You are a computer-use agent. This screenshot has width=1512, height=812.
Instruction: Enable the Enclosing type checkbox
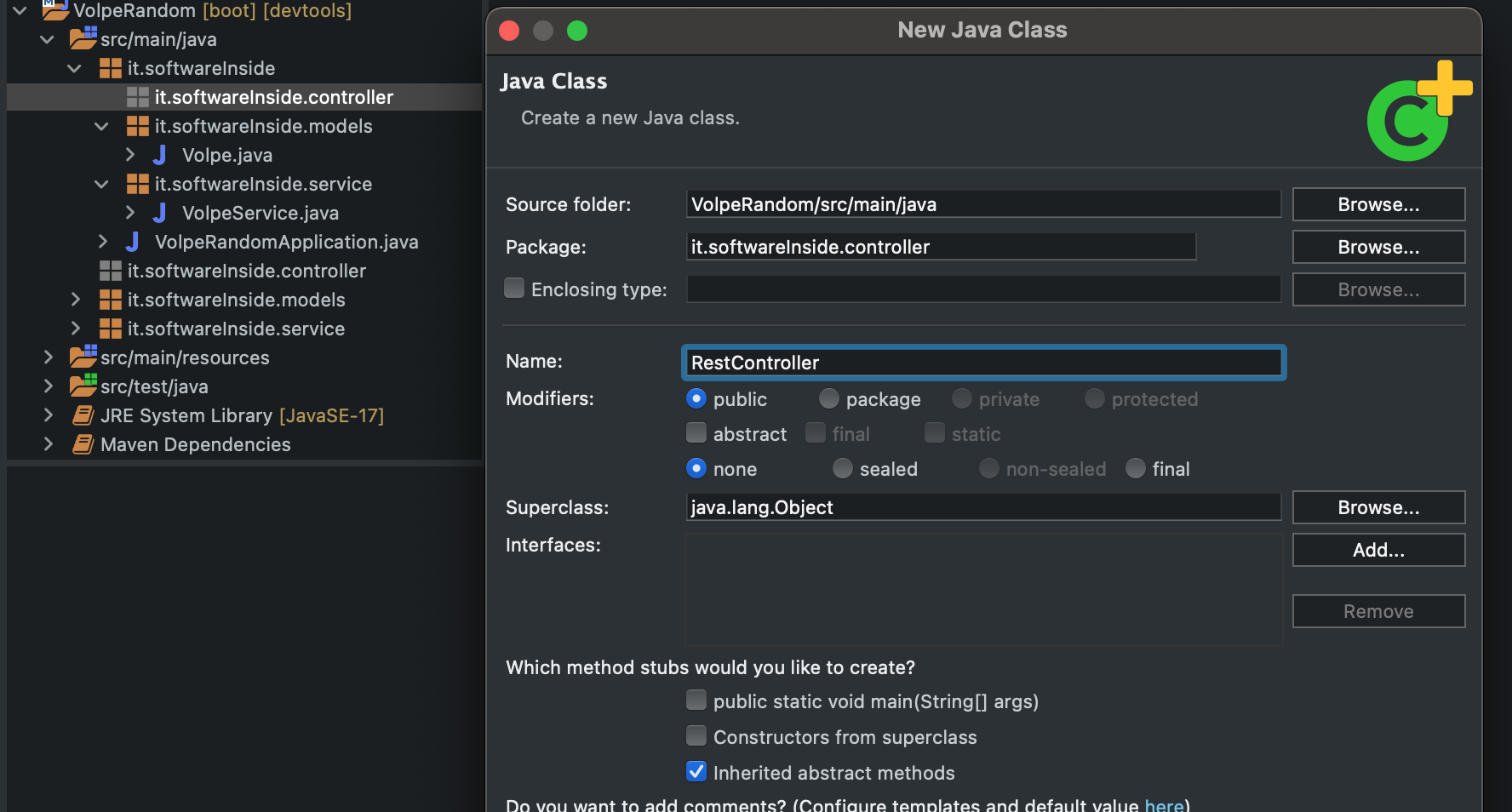click(514, 289)
